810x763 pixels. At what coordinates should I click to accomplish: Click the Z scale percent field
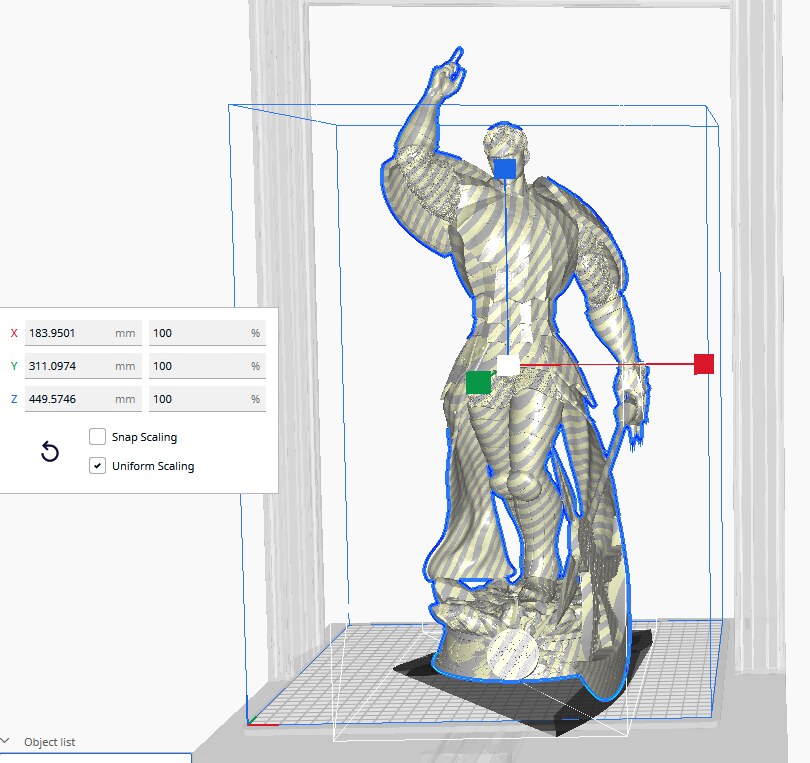pyautogui.click(x=207, y=399)
